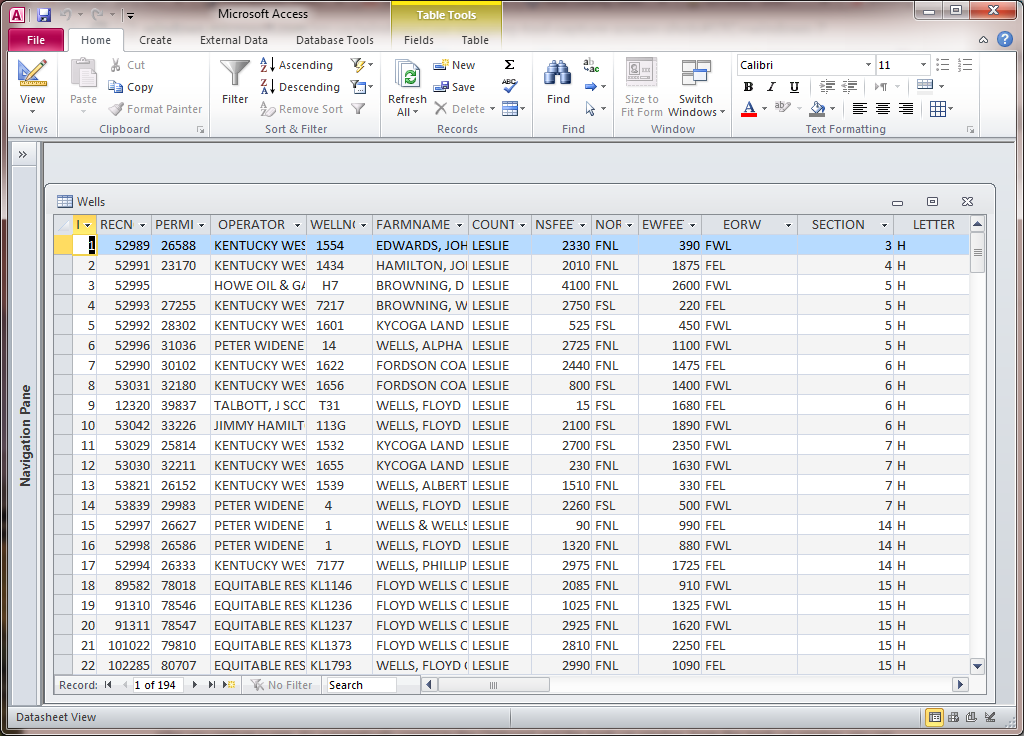Image resolution: width=1024 pixels, height=736 pixels.
Task: Switch to Design view in status bar
Action: pos(990,717)
